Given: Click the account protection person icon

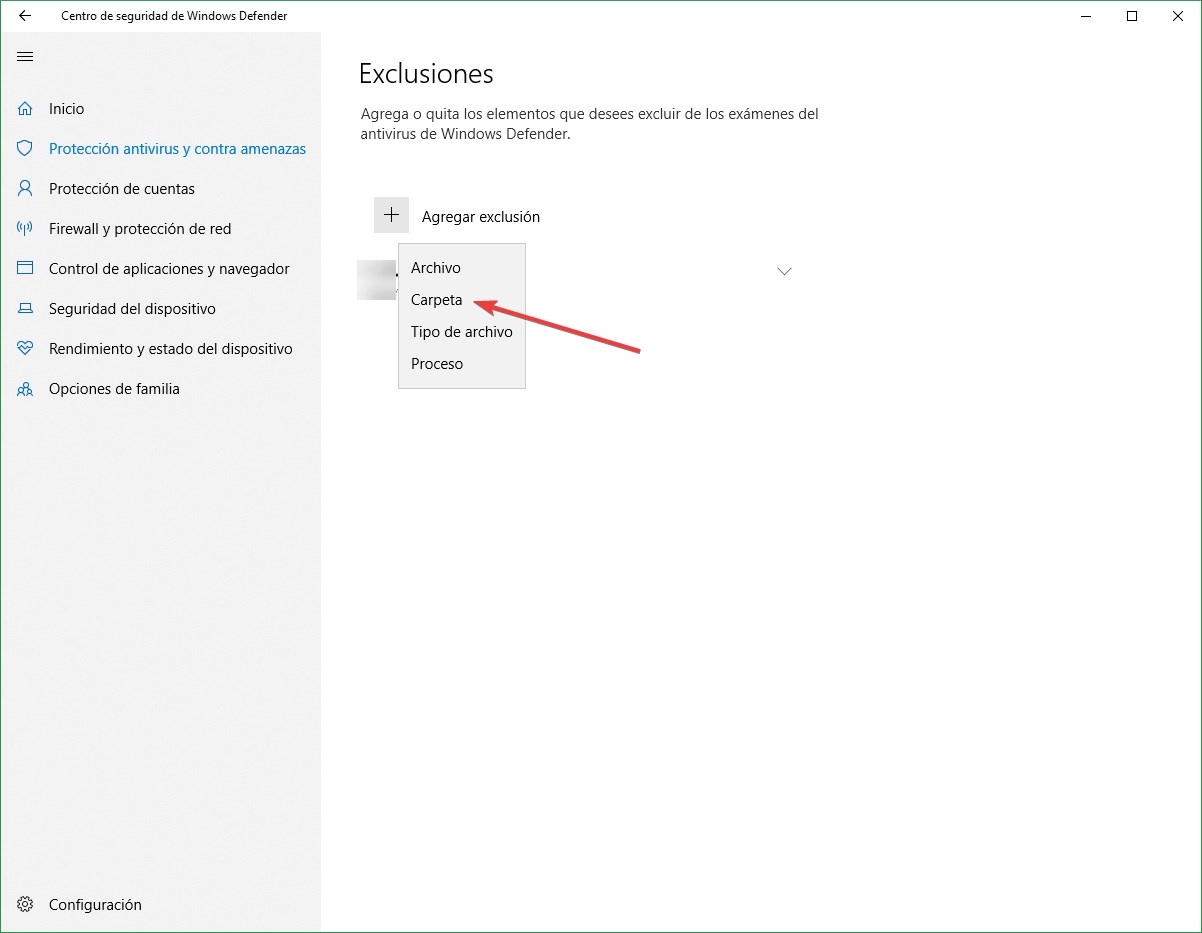Looking at the screenshot, I should [25, 189].
